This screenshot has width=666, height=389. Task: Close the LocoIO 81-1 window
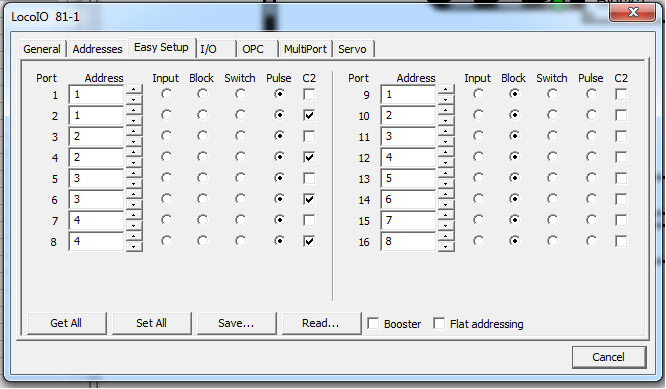tap(632, 12)
